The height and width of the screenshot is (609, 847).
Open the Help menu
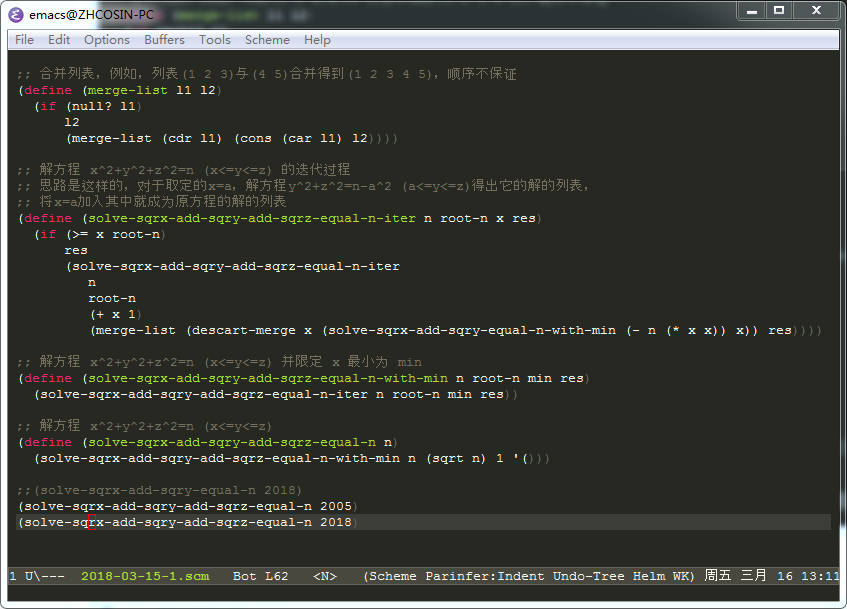point(317,40)
